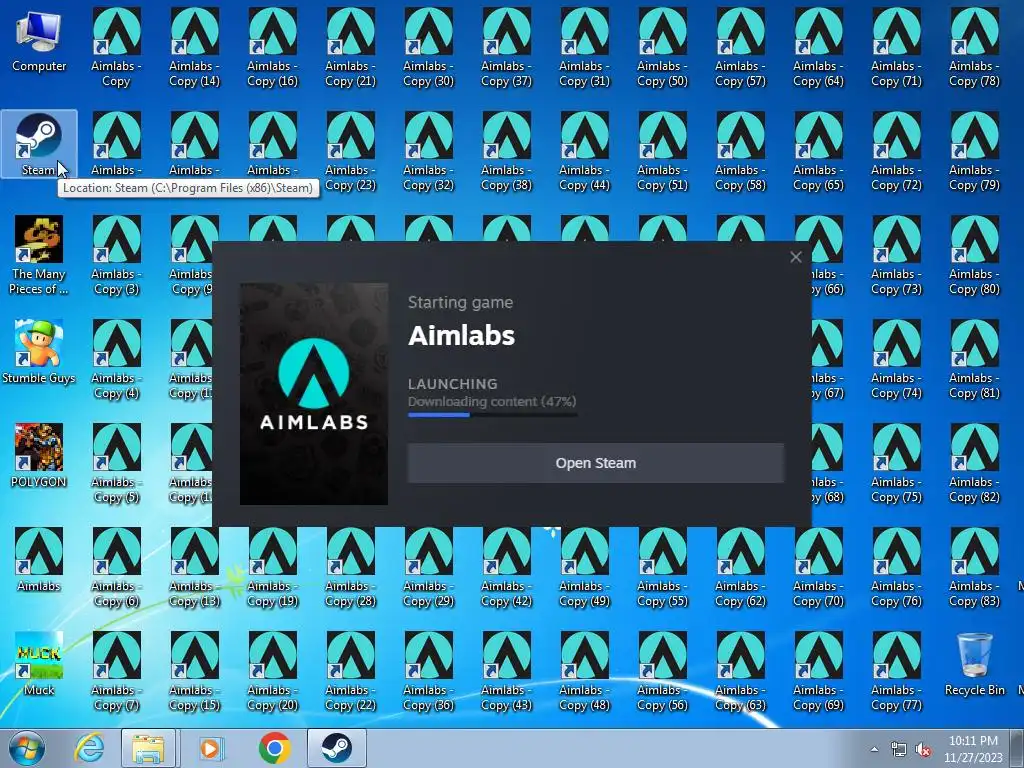The image size is (1024, 768).
Task: Select the Aimlabs - Copy (28) shortcut
Action: (x=351, y=568)
